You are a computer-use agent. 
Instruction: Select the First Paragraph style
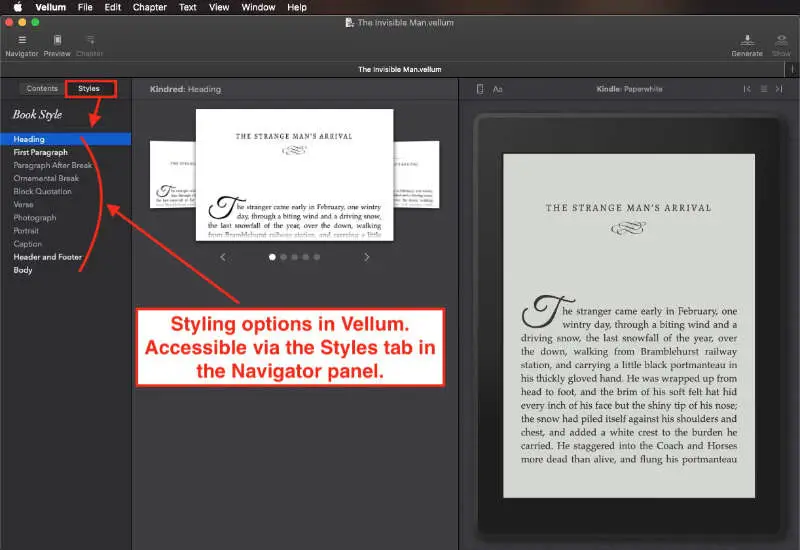40,152
